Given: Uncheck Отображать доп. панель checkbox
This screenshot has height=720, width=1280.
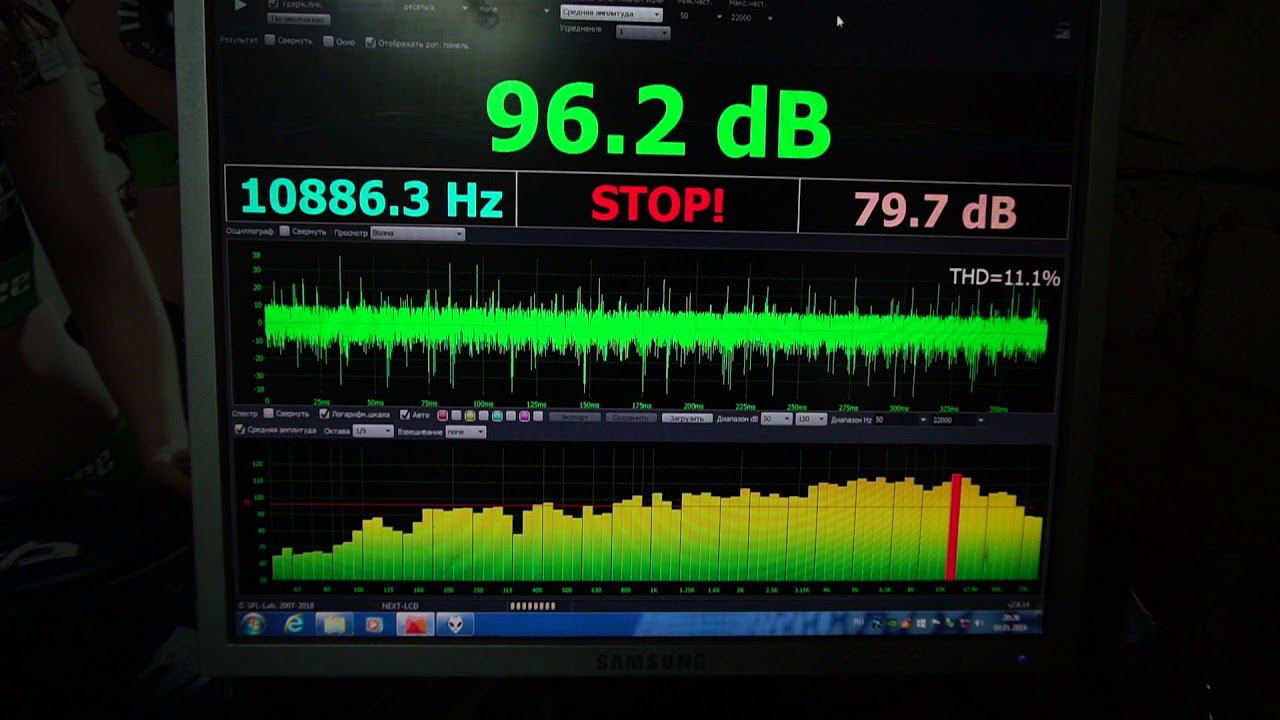Looking at the screenshot, I should (x=370, y=42).
